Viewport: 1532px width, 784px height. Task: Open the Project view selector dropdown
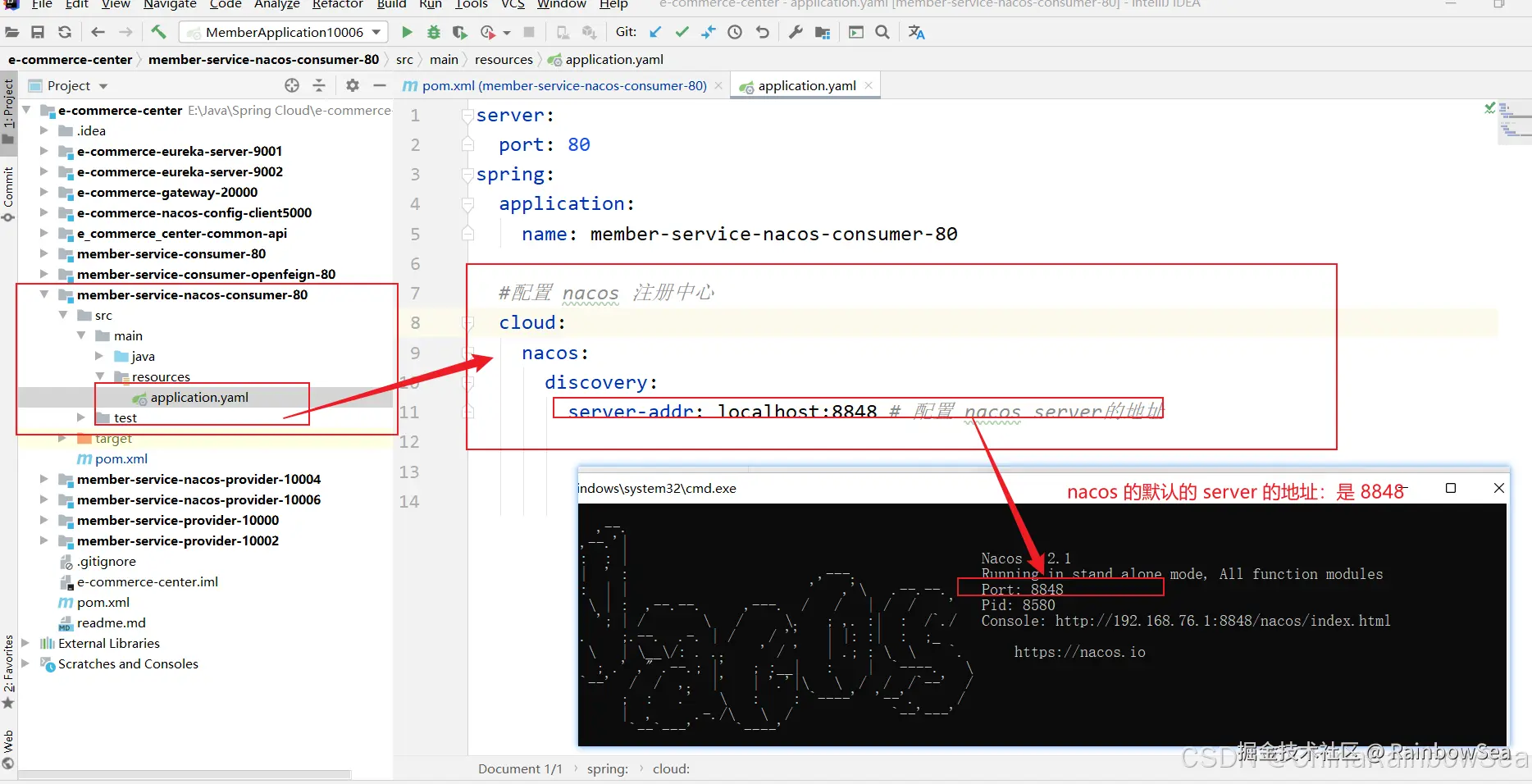click(x=103, y=86)
